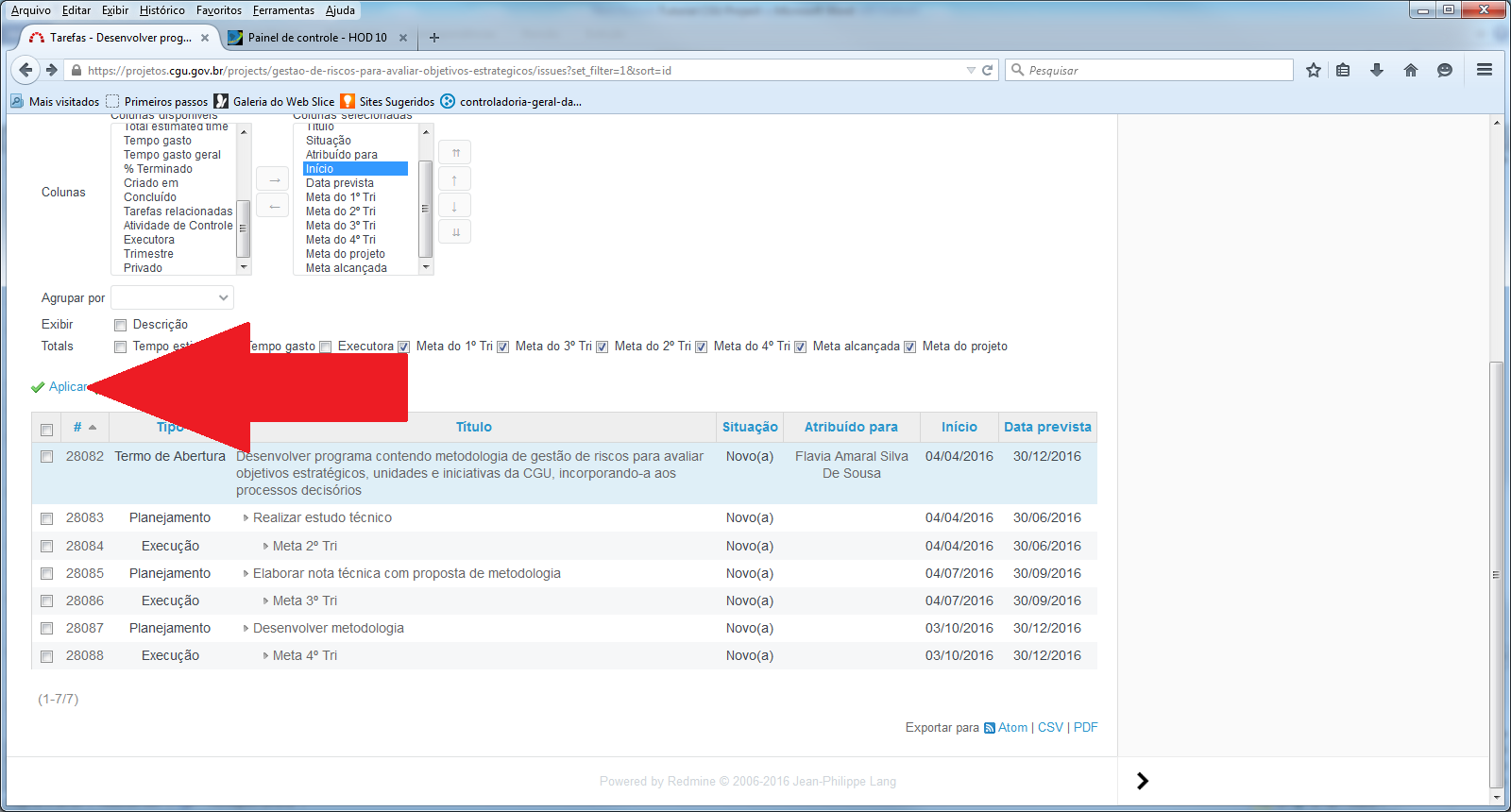Click the move column to top button
The image size is (1511, 812).
click(455, 153)
